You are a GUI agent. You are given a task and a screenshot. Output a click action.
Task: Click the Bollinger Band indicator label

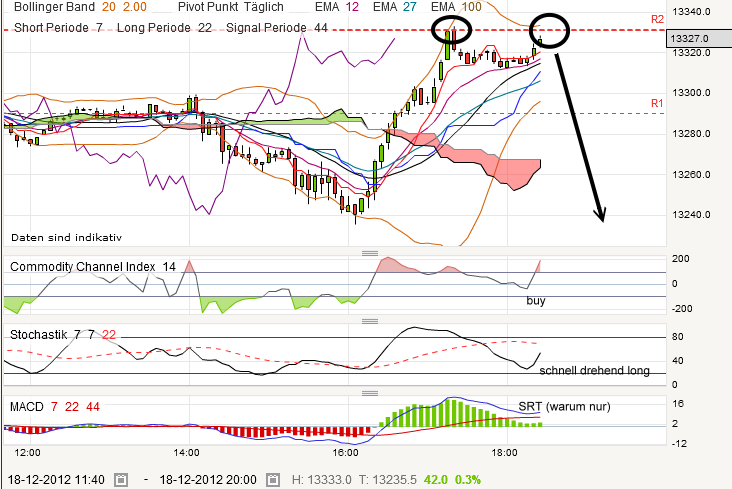click(x=54, y=7)
